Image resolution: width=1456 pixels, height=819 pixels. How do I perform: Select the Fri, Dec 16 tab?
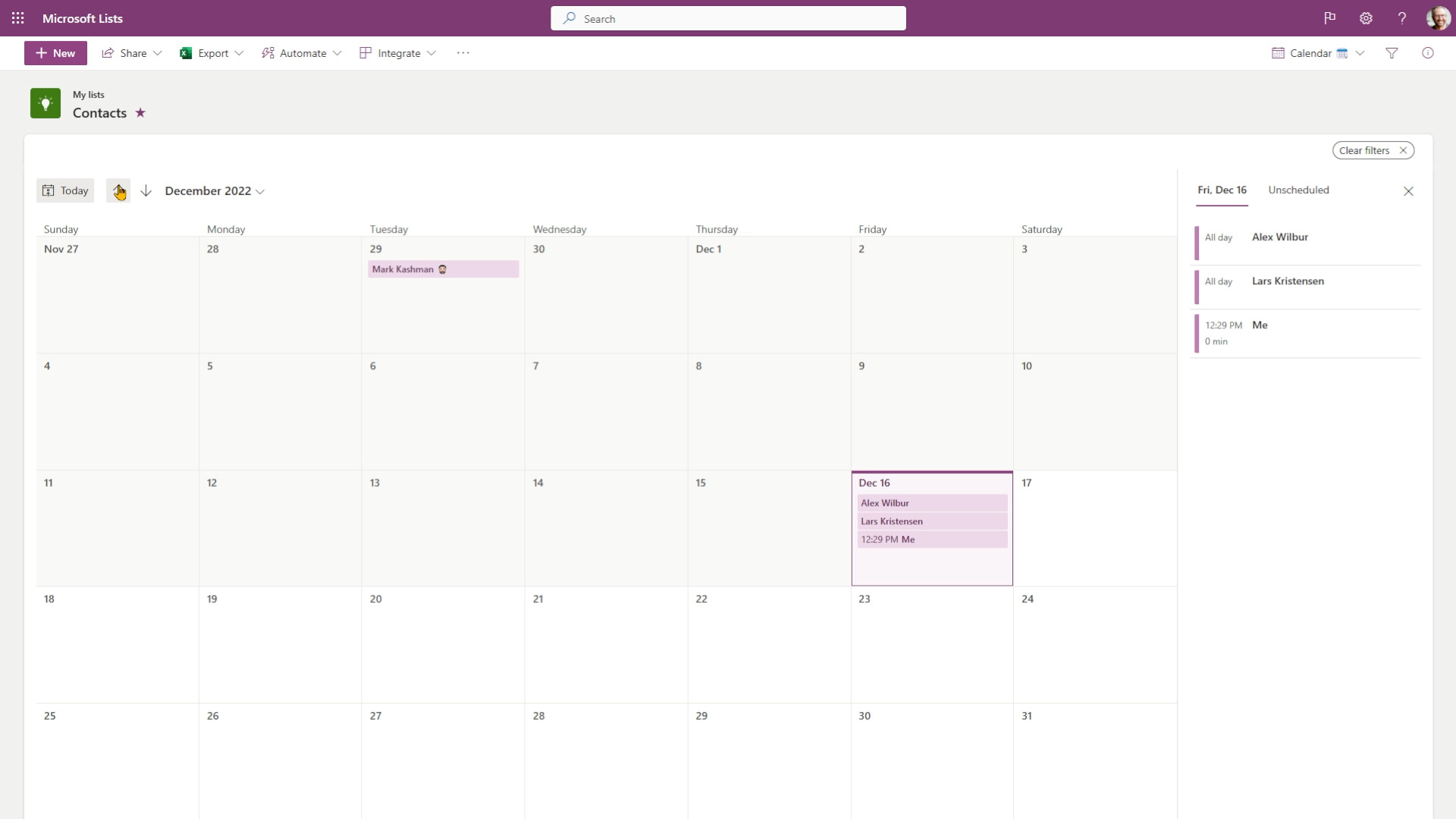(1222, 190)
